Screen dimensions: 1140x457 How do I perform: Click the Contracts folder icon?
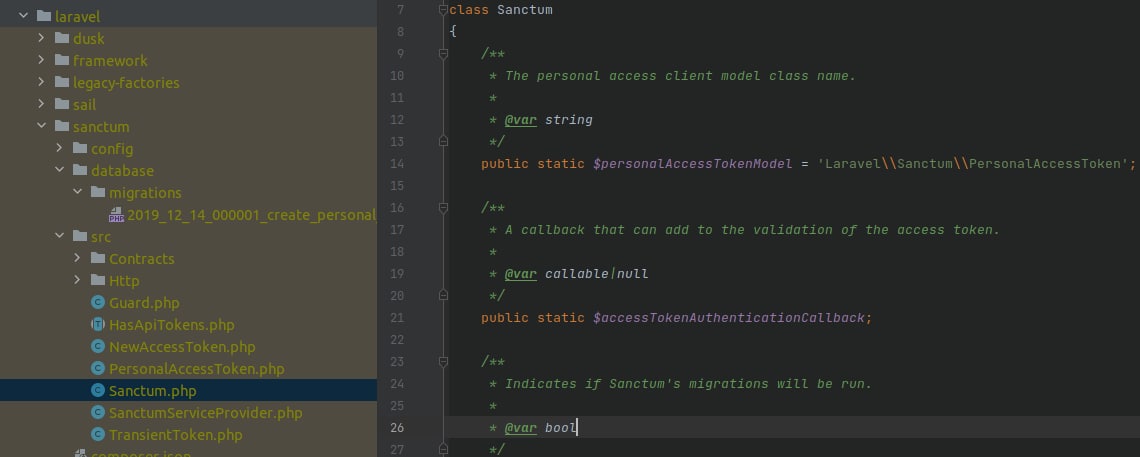tap(98, 258)
